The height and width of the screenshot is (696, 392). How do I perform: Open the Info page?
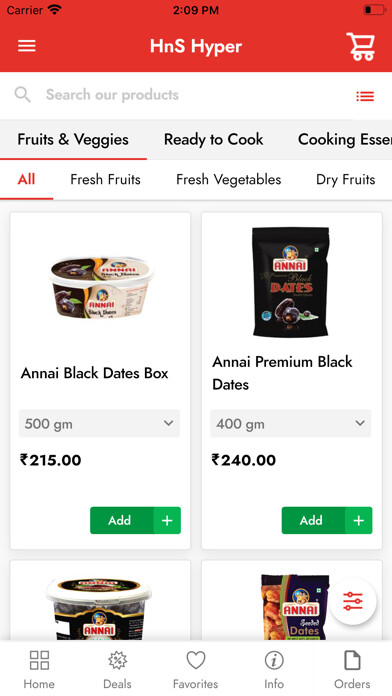pyautogui.click(x=274, y=669)
